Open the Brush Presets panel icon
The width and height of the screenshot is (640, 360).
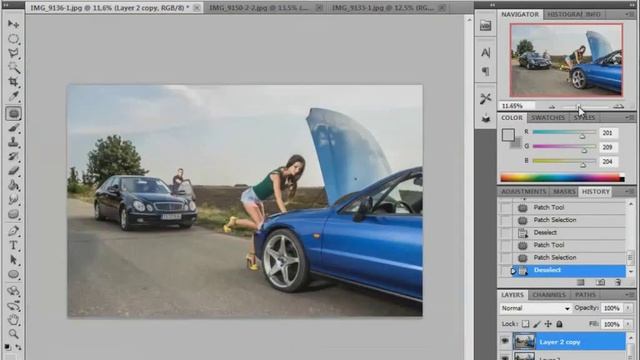click(485, 118)
